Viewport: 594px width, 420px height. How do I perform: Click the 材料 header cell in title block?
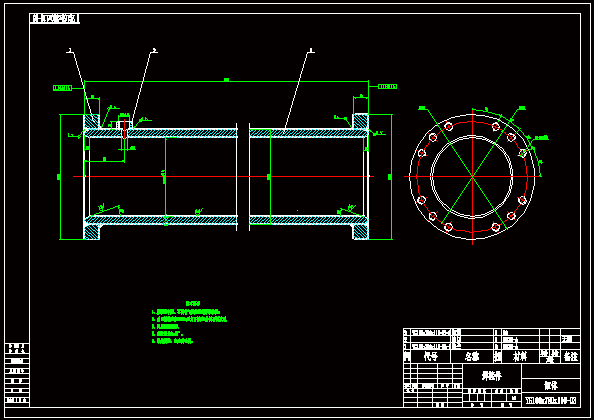coord(520,356)
